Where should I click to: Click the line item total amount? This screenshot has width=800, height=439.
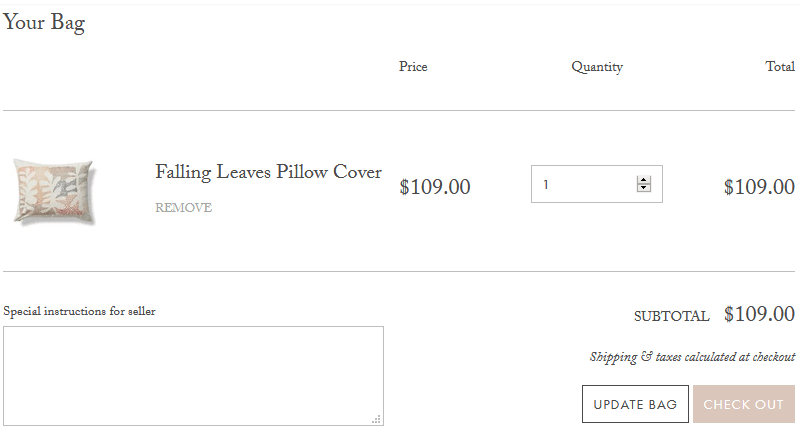click(x=759, y=187)
